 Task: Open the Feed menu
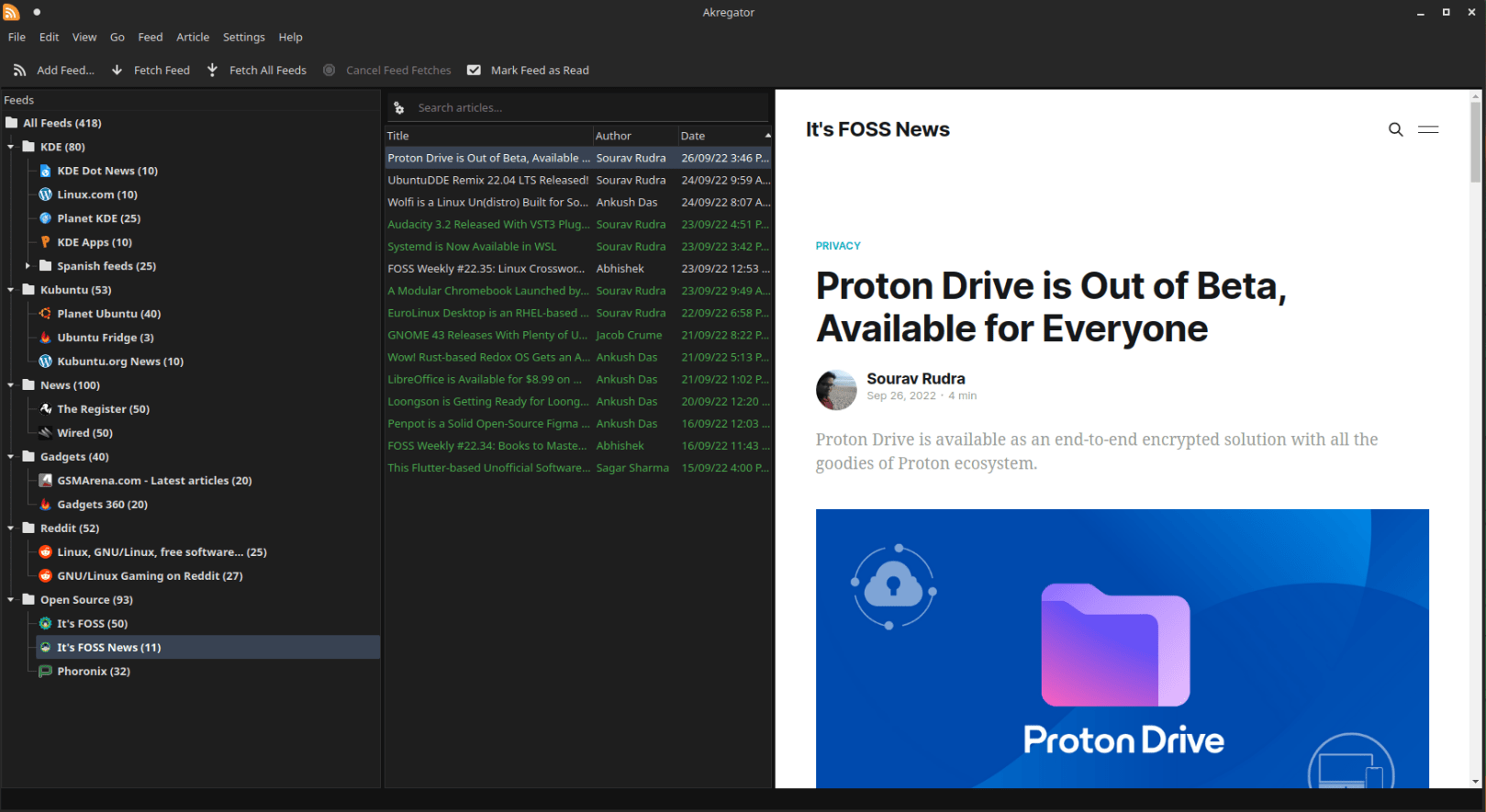point(151,38)
